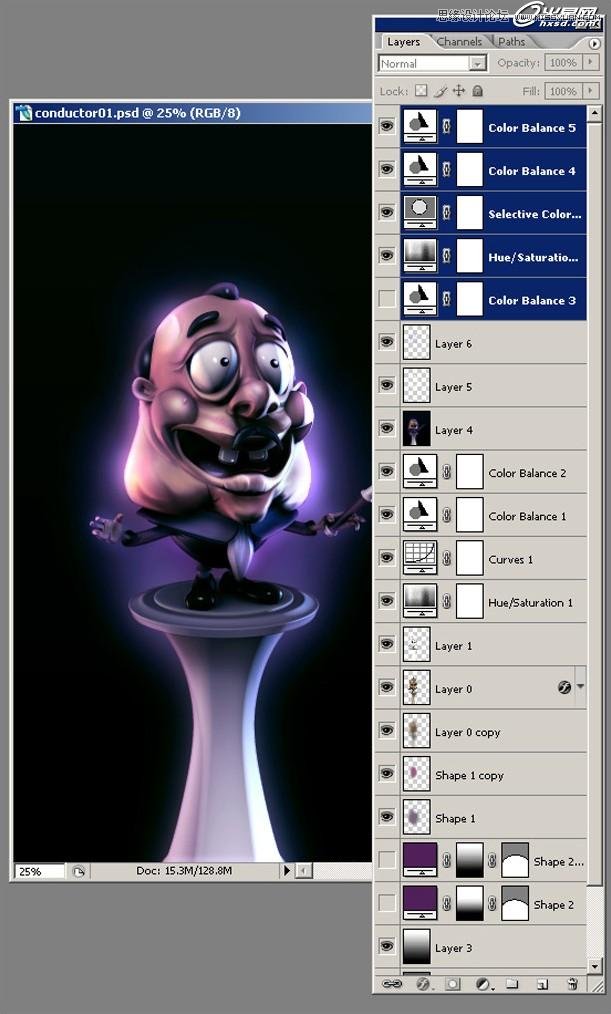
Task: Click document icon in conductor01.psd title bar
Action: coord(24,113)
